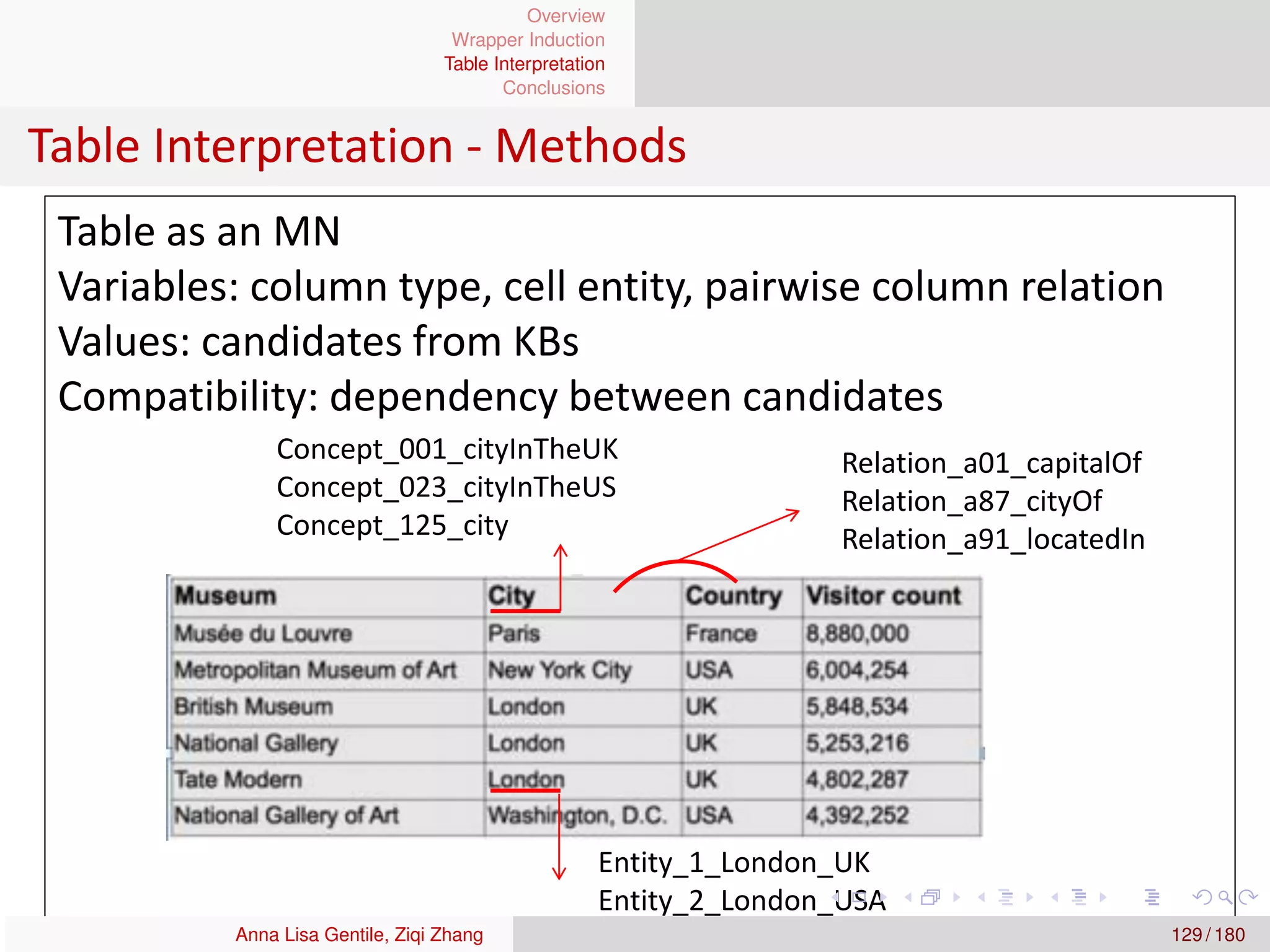Image resolution: width=1270 pixels, height=952 pixels.
Task: Select the Musée du Louvre cell
Action: pos(327,633)
